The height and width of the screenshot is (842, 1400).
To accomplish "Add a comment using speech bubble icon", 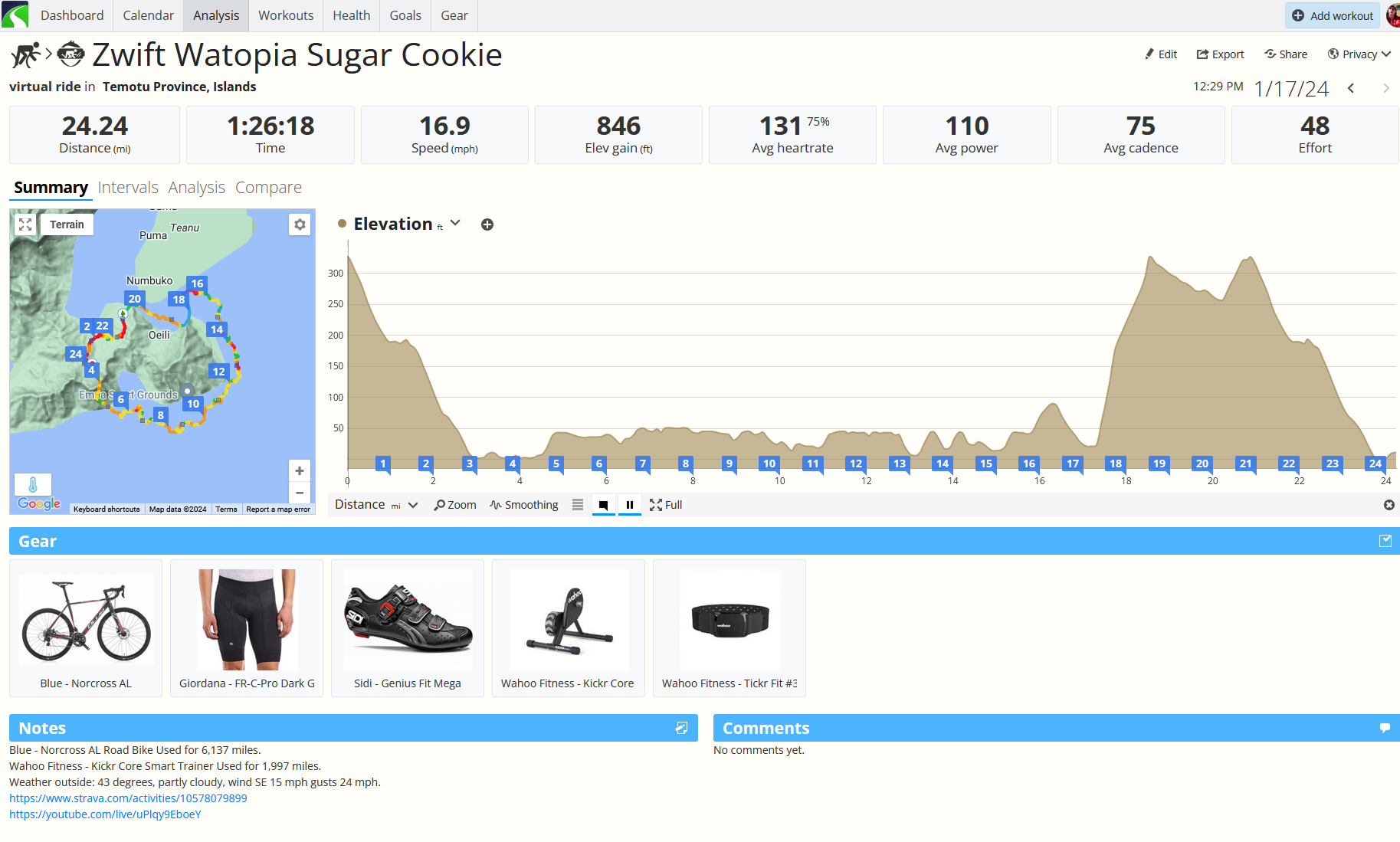I will coord(1385,728).
